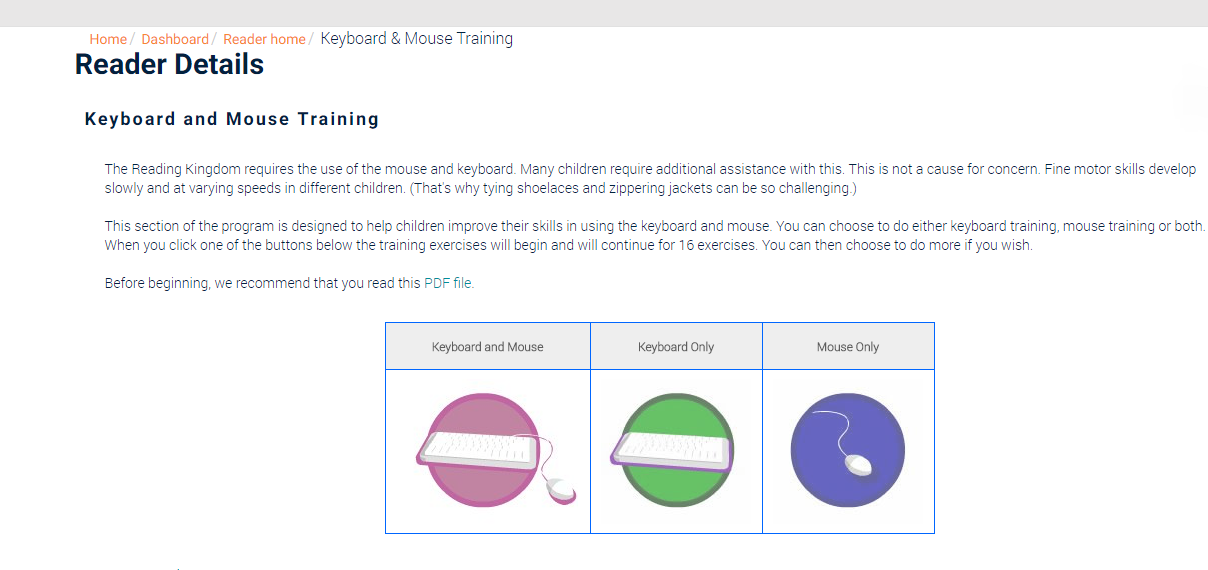Click the Keyboard and Mouse Training section heading

(232, 119)
